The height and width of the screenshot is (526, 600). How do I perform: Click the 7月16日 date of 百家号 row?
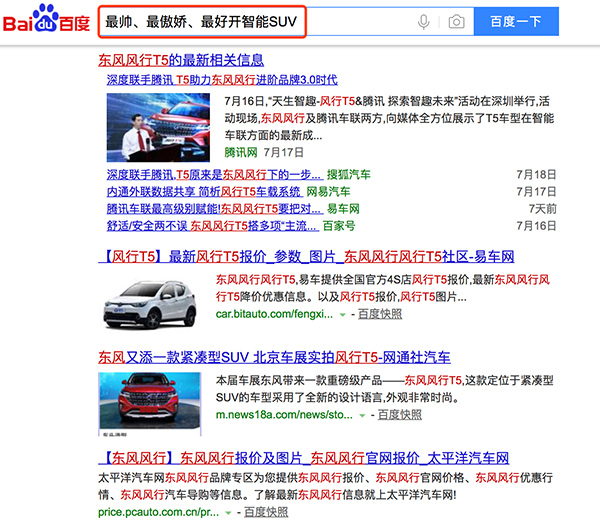click(536, 226)
